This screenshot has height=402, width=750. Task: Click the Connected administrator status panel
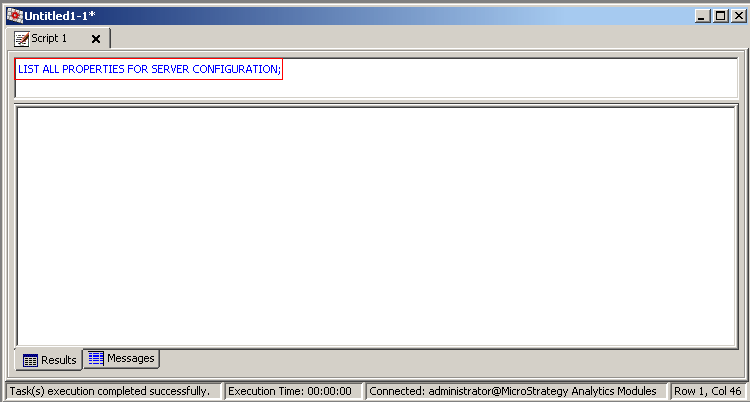513,391
